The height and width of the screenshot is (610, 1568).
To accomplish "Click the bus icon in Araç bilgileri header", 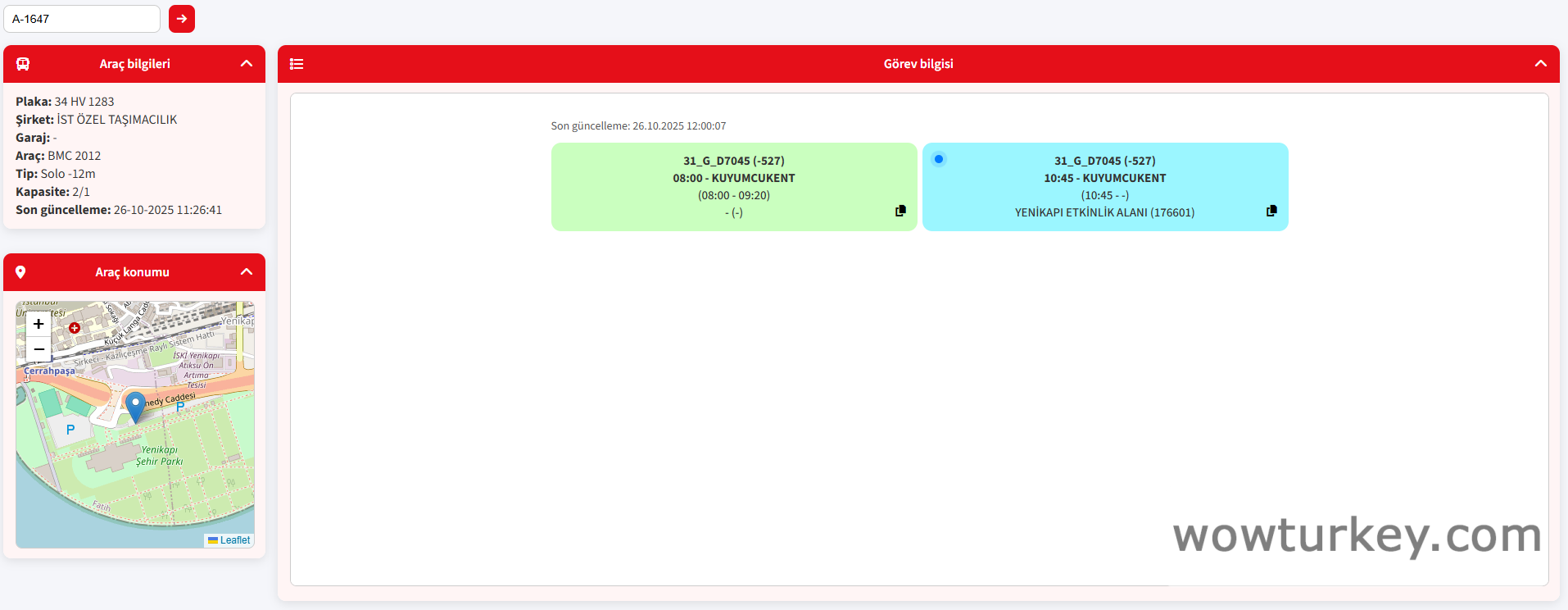I will [23, 64].
